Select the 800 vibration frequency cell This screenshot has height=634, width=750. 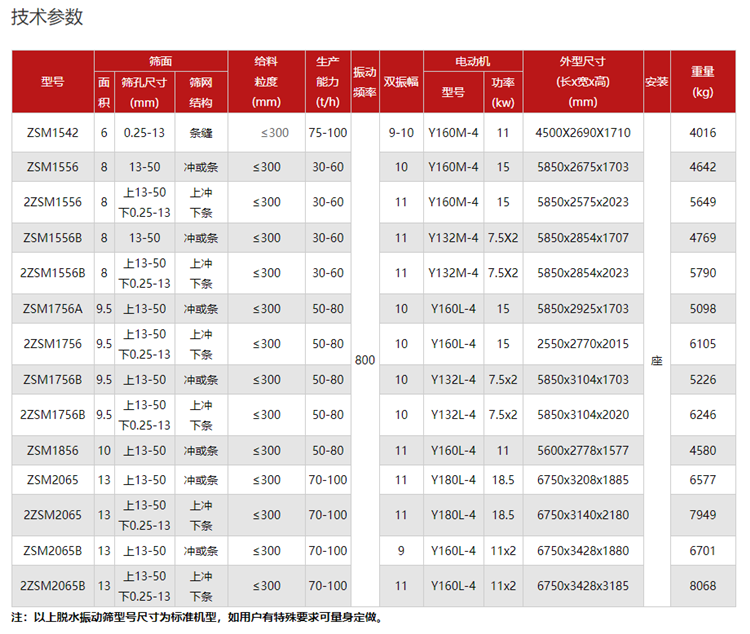tap(365, 359)
